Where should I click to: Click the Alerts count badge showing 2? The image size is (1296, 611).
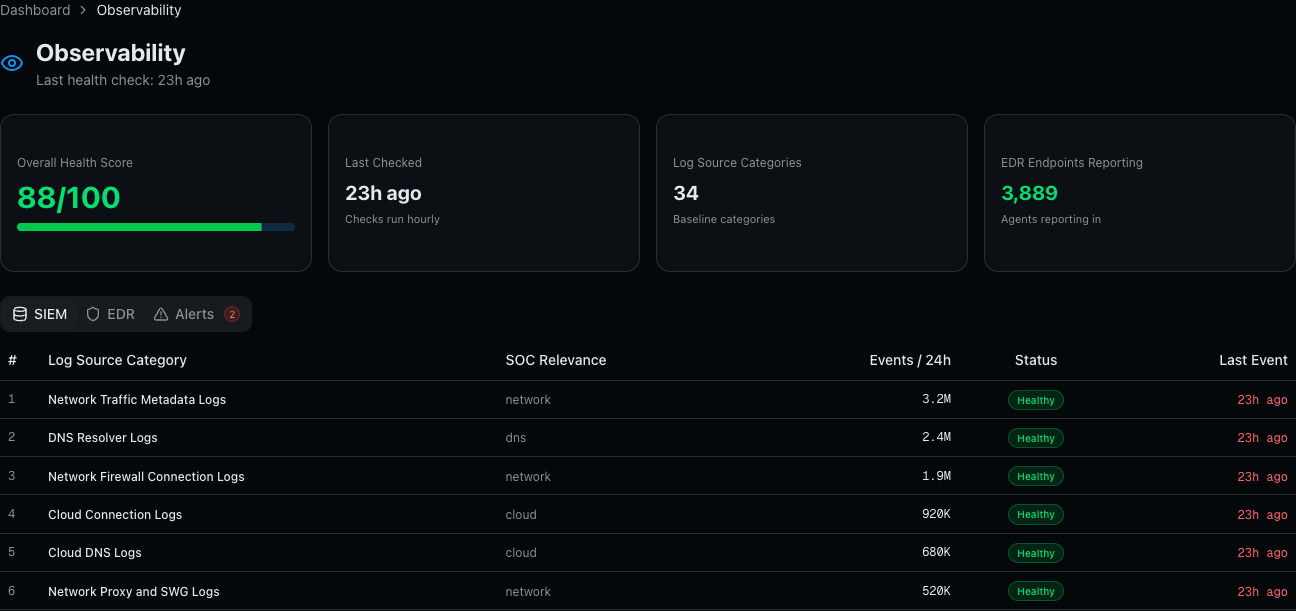pos(232,314)
